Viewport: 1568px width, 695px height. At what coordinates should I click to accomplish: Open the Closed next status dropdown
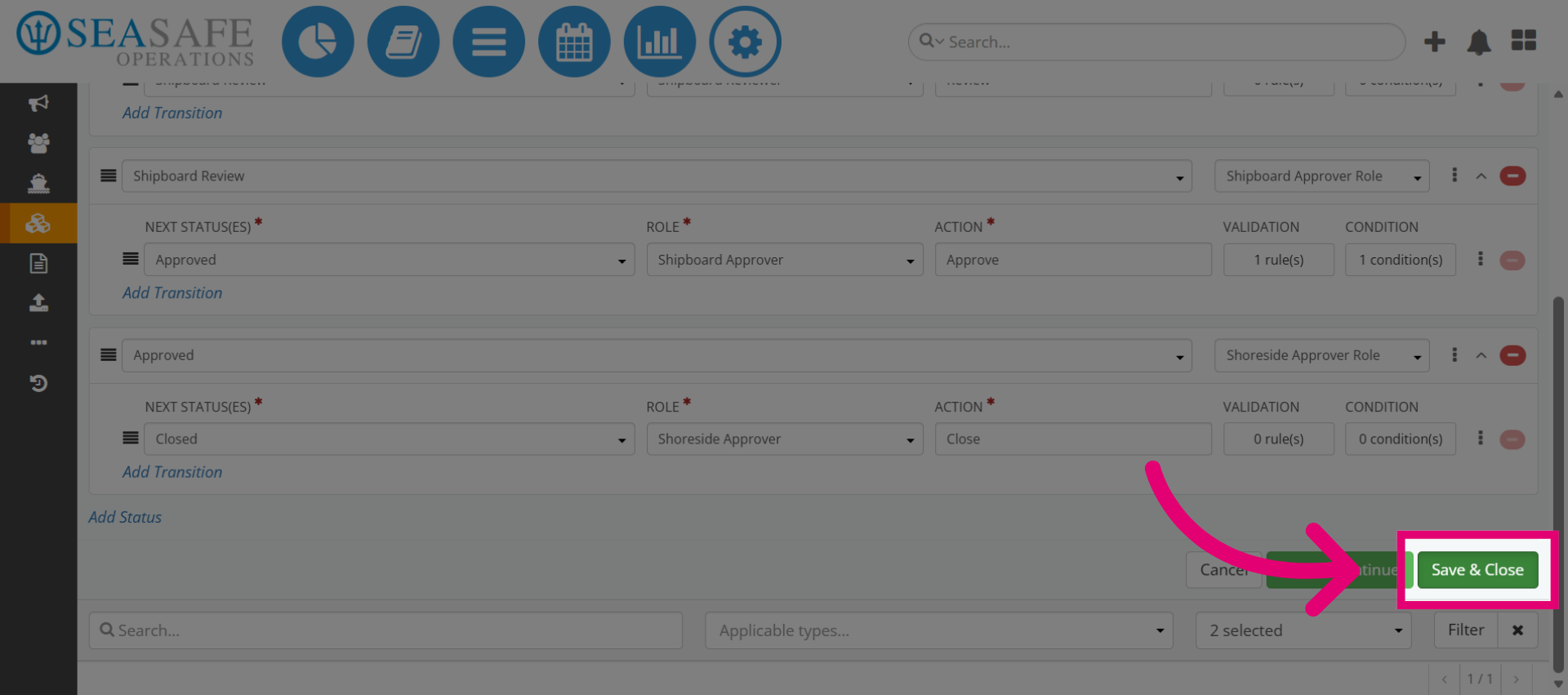pyautogui.click(x=390, y=439)
